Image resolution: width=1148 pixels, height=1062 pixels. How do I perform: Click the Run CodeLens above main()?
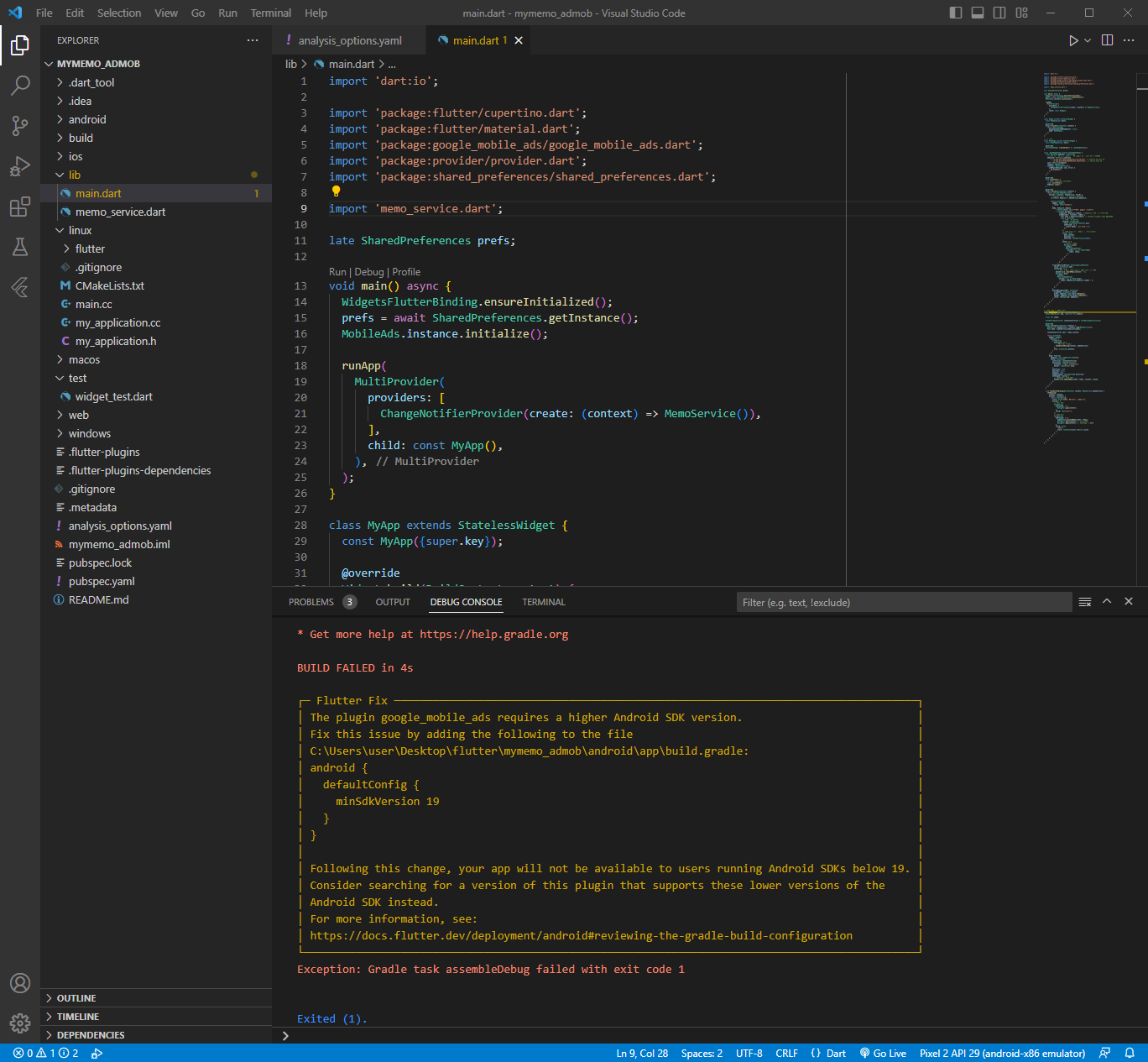click(337, 272)
